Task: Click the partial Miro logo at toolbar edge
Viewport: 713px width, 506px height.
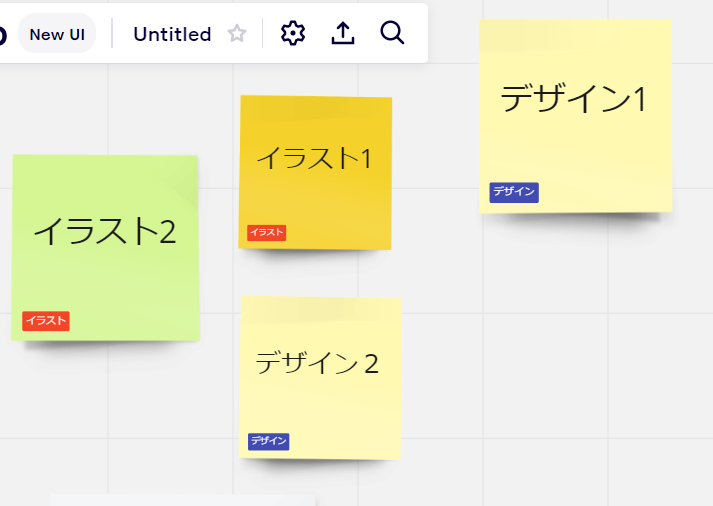Action: pyautogui.click(x=3, y=36)
